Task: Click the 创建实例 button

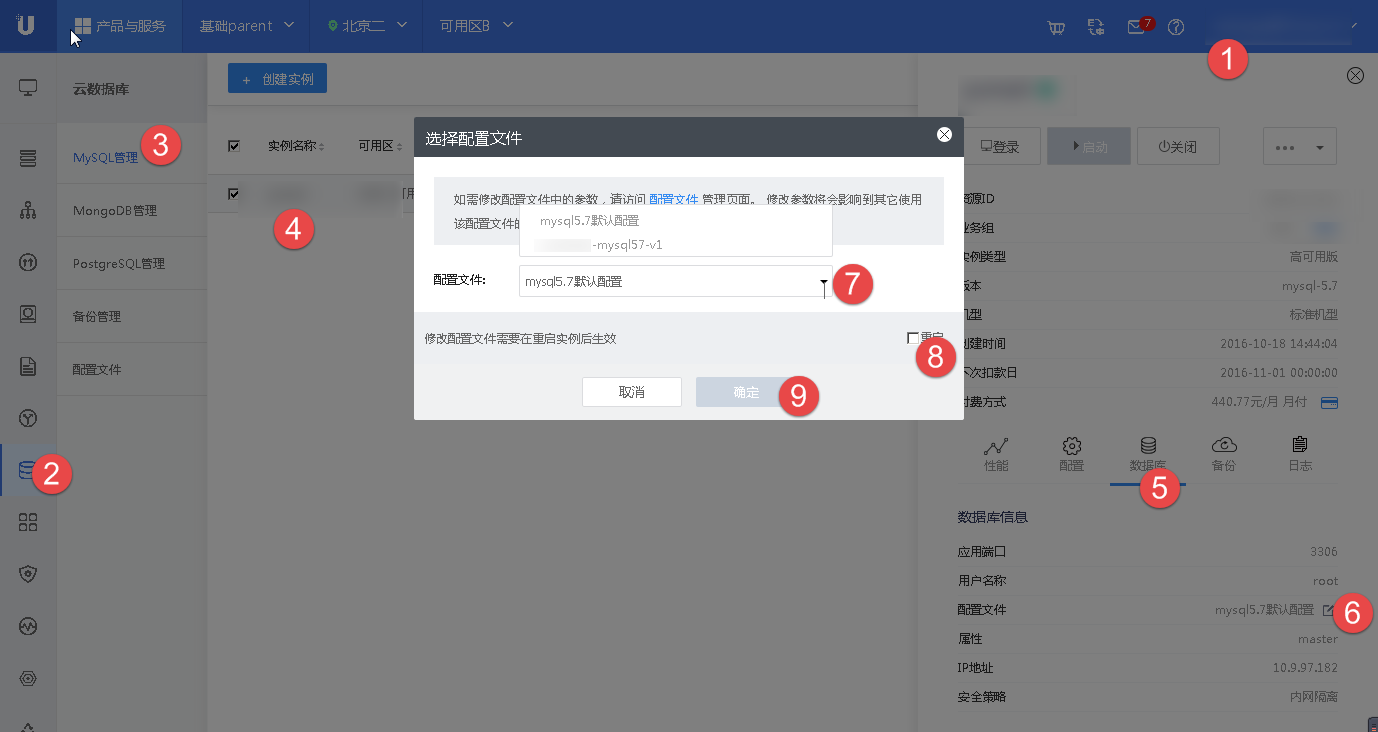Action: pyautogui.click(x=277, y=78)
